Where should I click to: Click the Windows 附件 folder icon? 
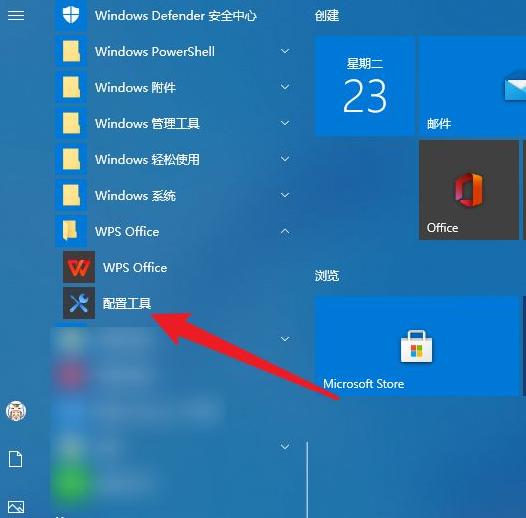coord(71,87)
